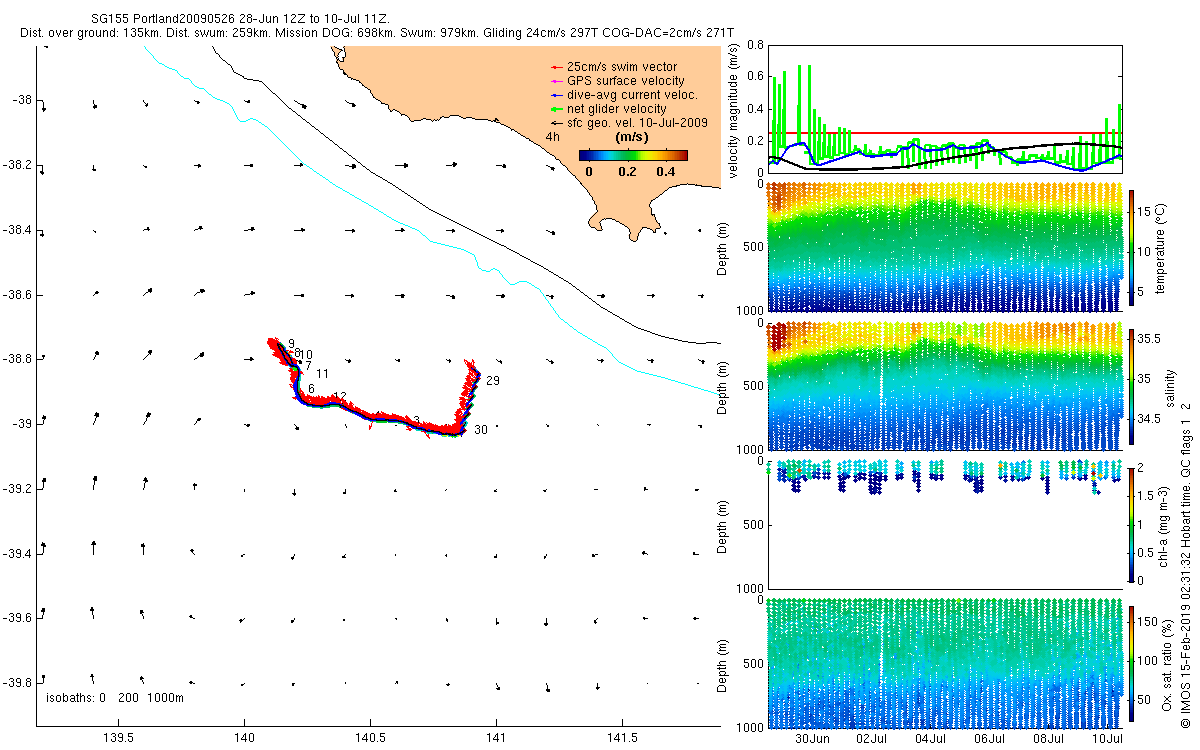This screenshot has width=1200, height=750.
Task: Click the Ox. sat. ratio (%) colorbar
Action: point(1133,663)
